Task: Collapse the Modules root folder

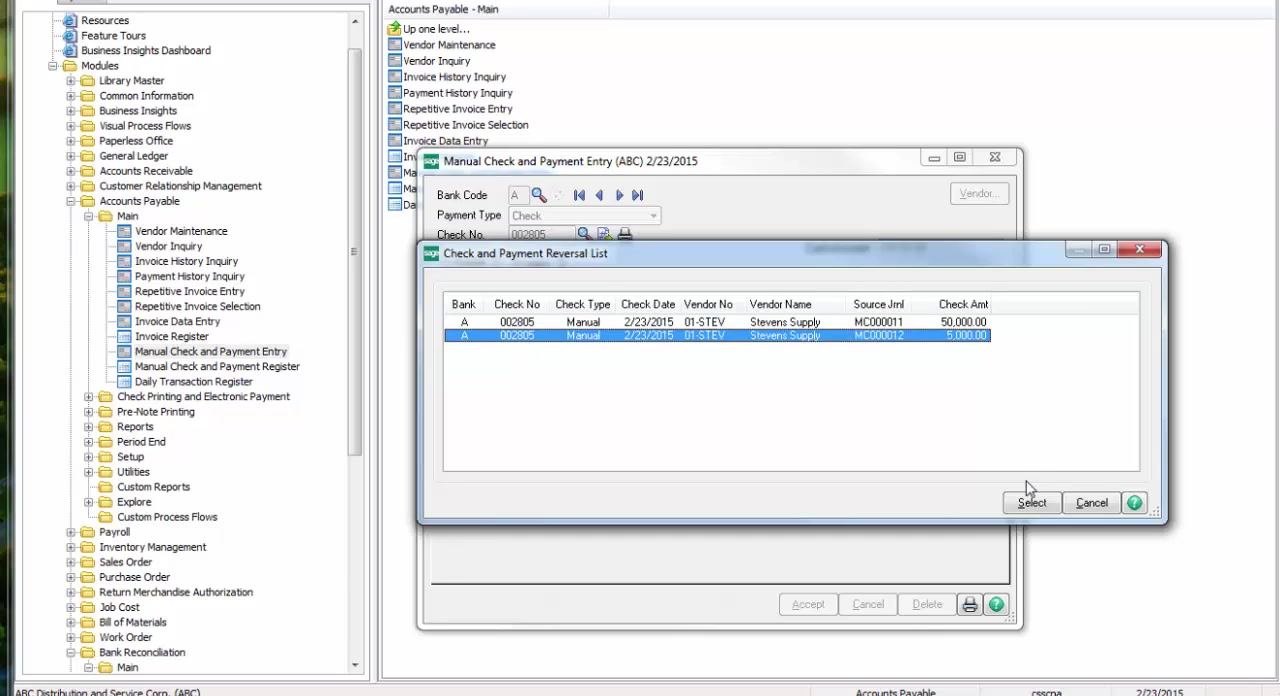Action: pyautogui.click(x=53, y=66)
